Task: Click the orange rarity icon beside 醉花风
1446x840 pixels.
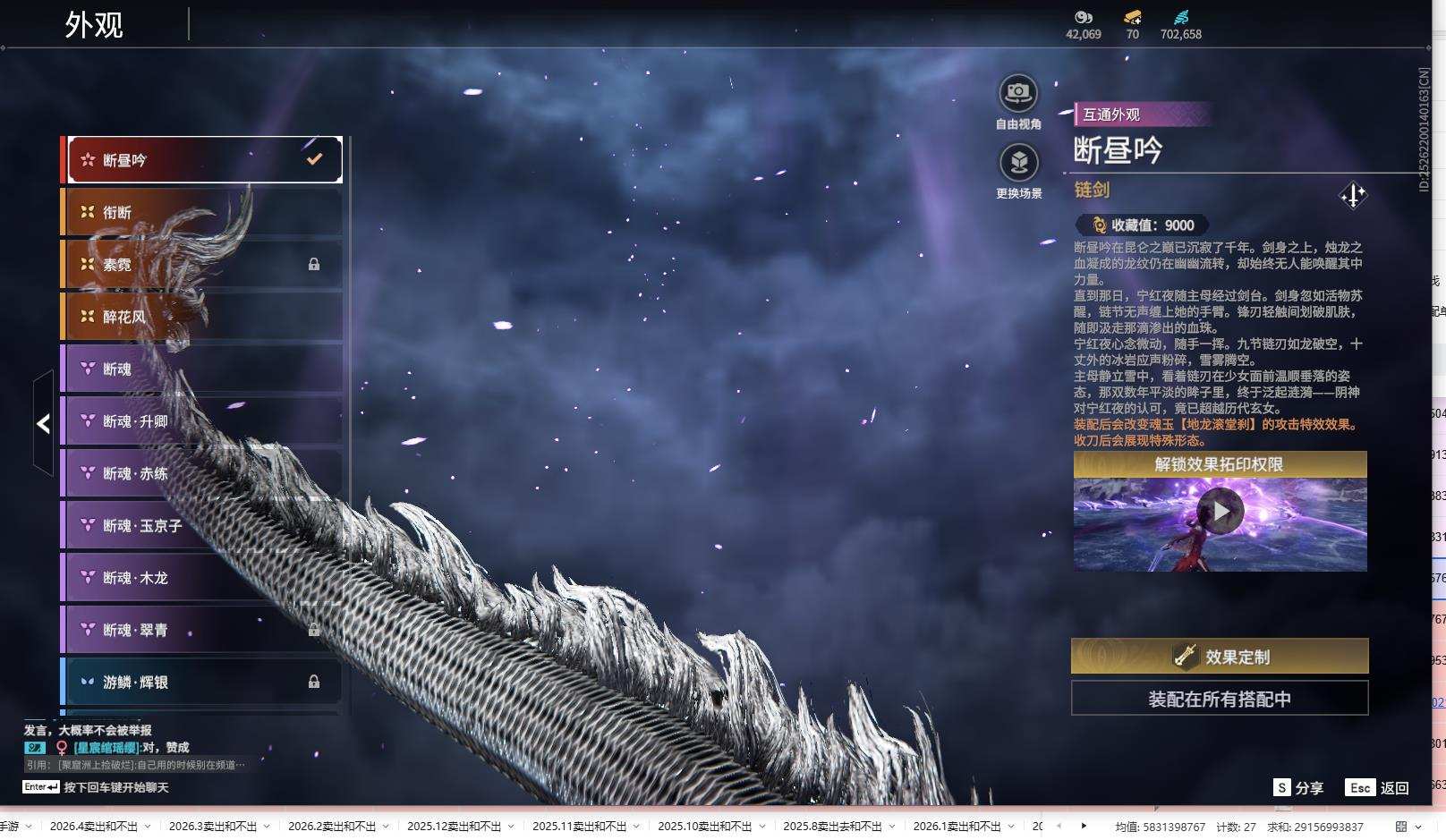Action: click(x=88, y=317)
